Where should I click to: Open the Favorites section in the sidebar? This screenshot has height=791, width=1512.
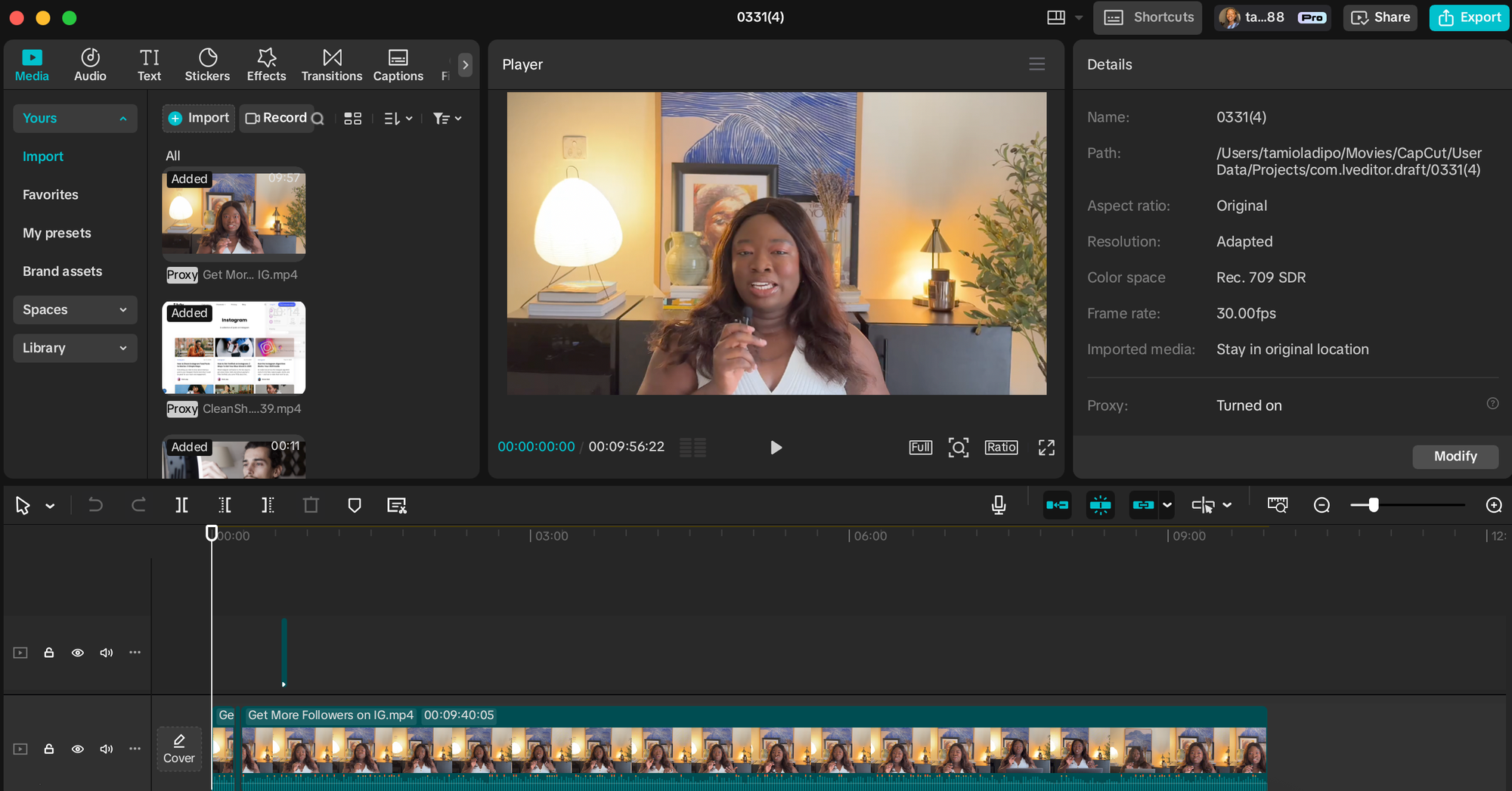pyautogui.click(x=50, y=194)
